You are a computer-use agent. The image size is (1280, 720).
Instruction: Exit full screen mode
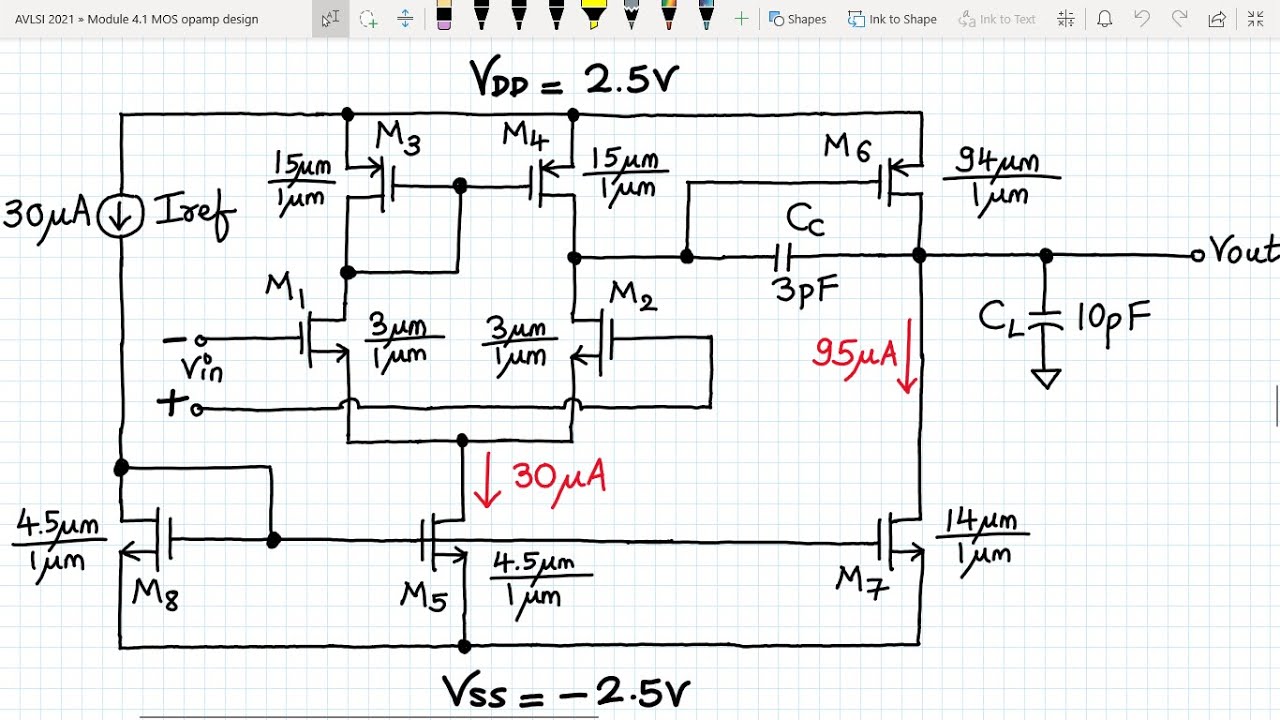[x=1255, y=19]
